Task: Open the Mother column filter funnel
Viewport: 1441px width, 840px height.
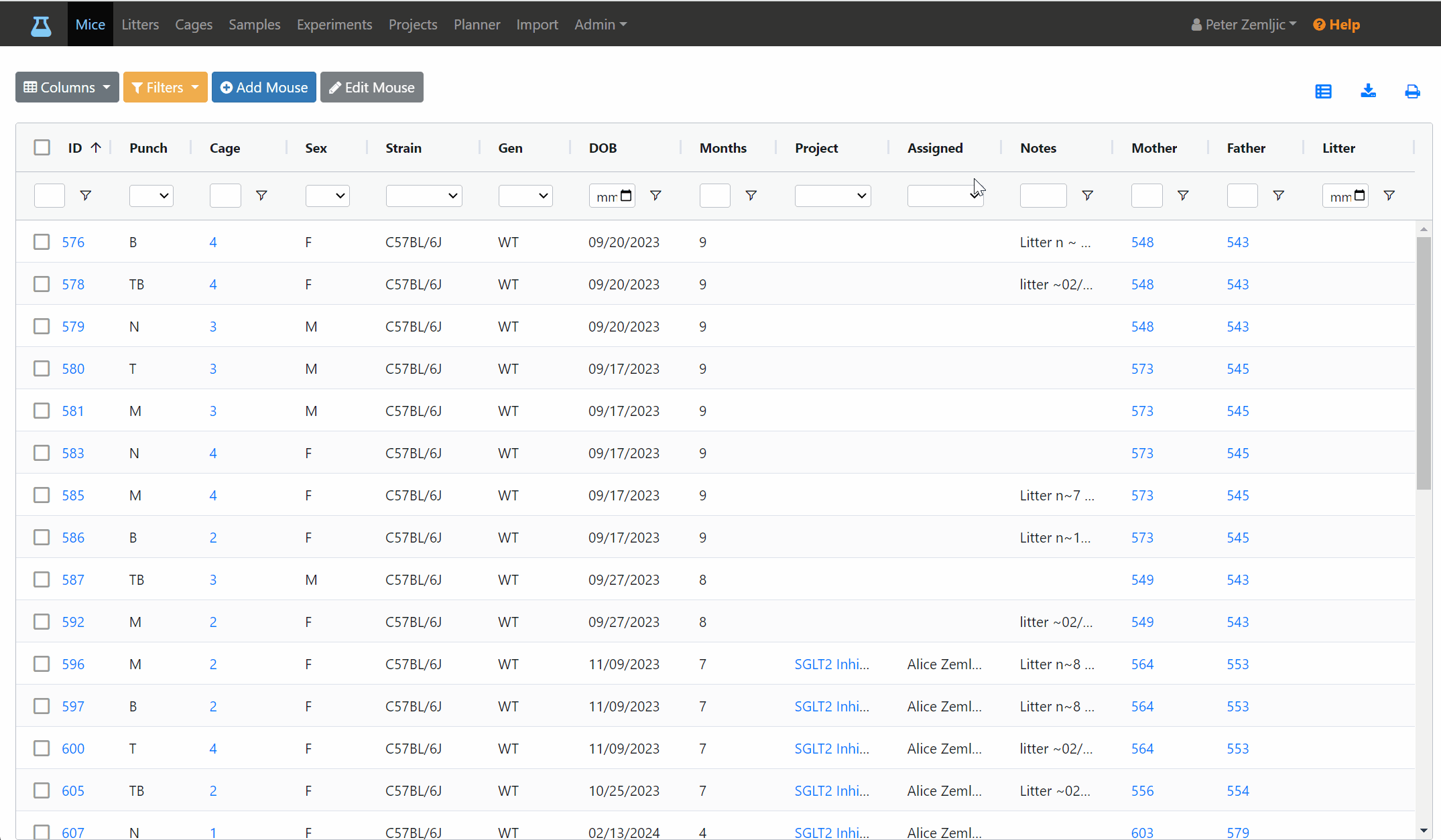Action: pyautogui.click(x=1183, y=196)
